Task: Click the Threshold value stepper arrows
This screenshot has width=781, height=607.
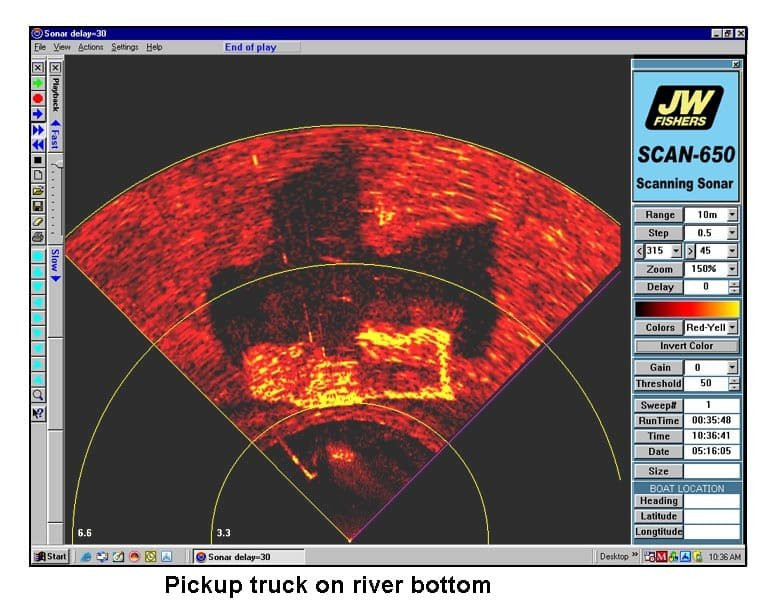Action: (x=733, y=383)
